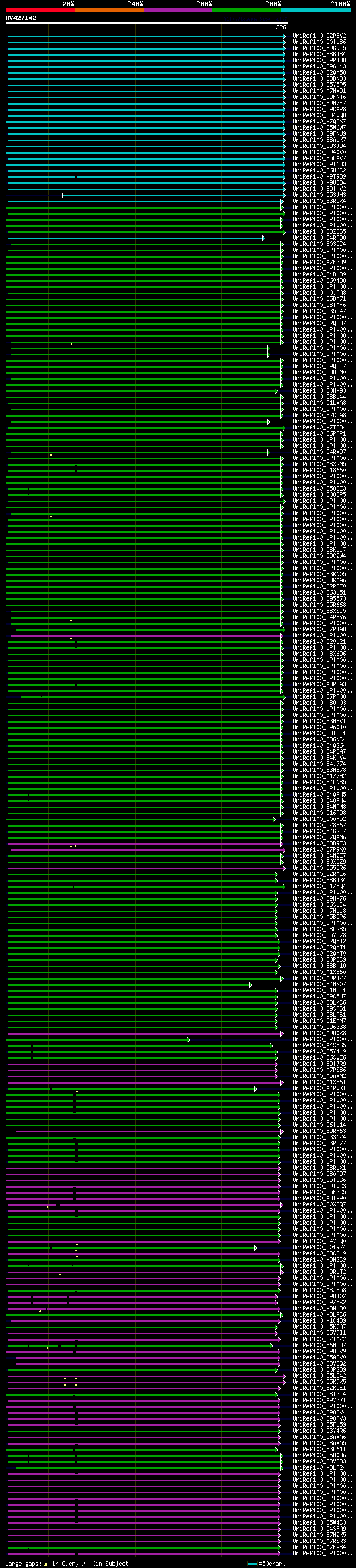Screen dimensions: 356x1568
Task: Click the AV427142 query label
Action: [x=21, y=18]
